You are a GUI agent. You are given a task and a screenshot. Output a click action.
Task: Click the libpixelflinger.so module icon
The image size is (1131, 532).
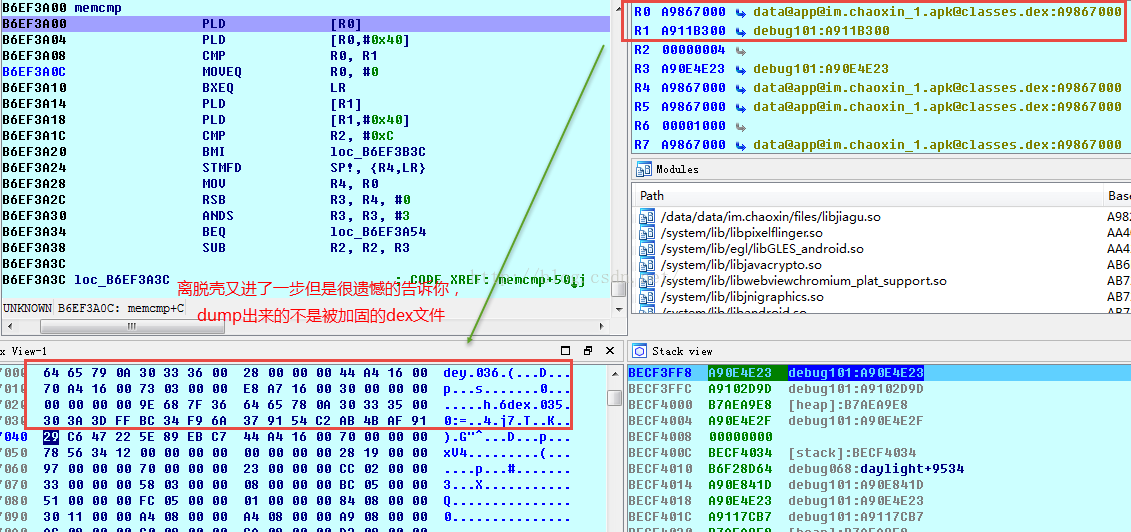coord(646,233)
